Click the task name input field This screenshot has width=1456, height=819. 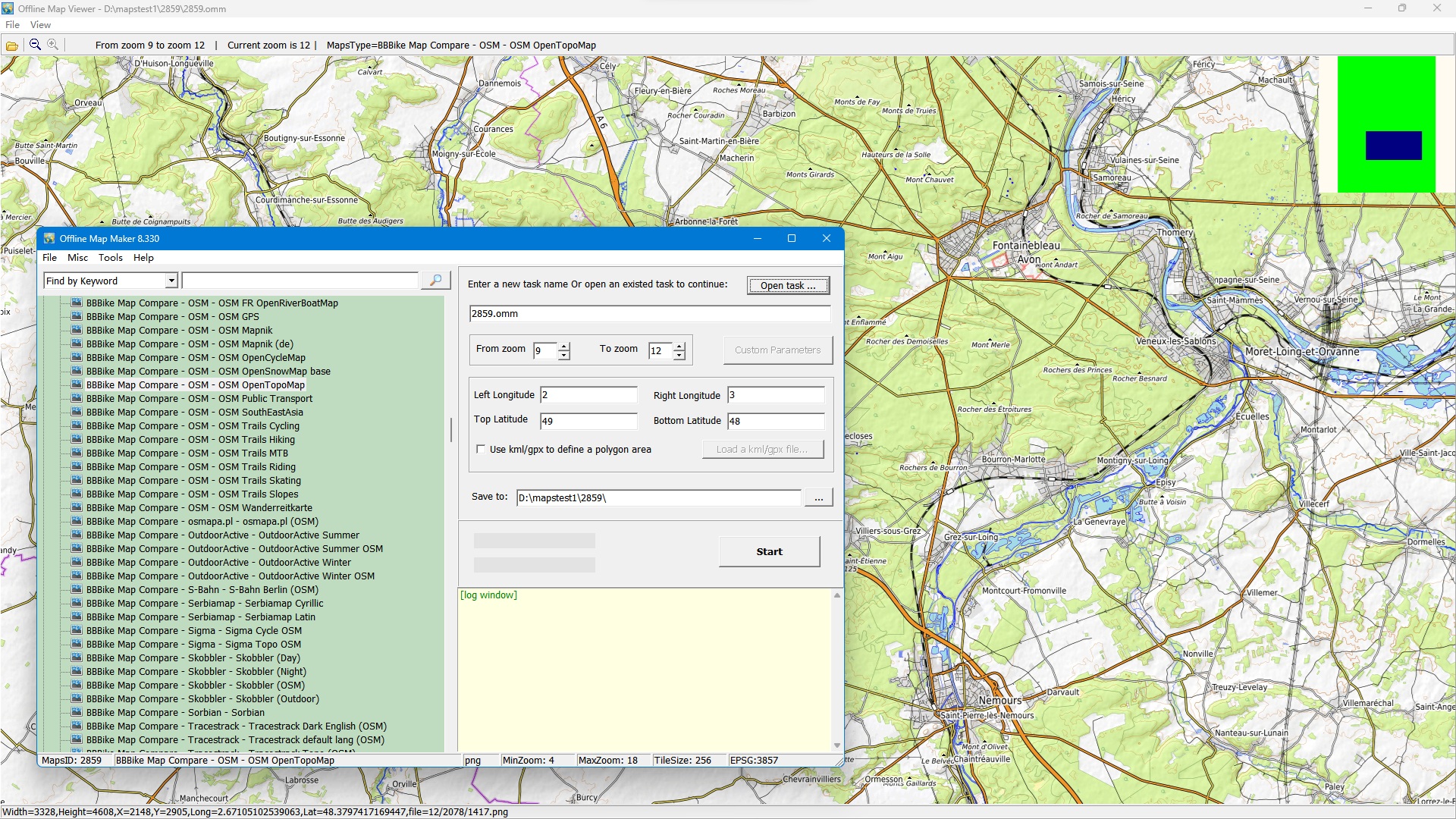(650, 313)
